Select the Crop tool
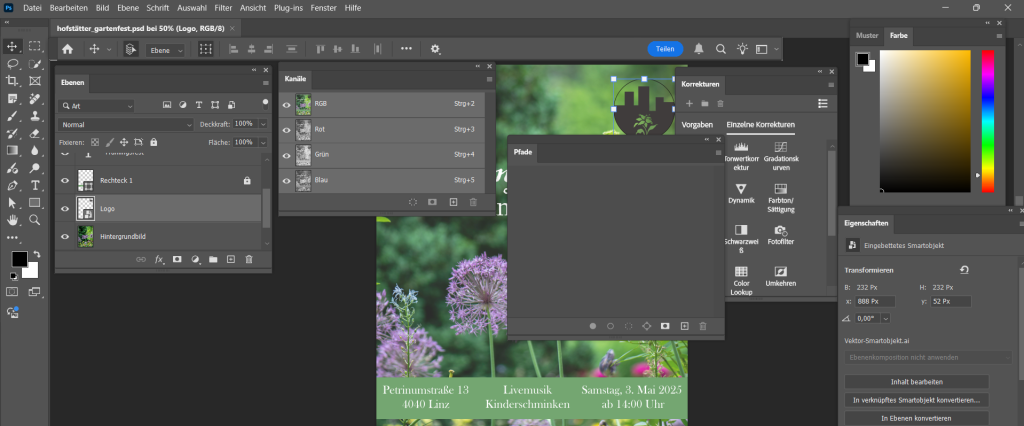This screenshot has width=1024, height=426. (13, 80)
